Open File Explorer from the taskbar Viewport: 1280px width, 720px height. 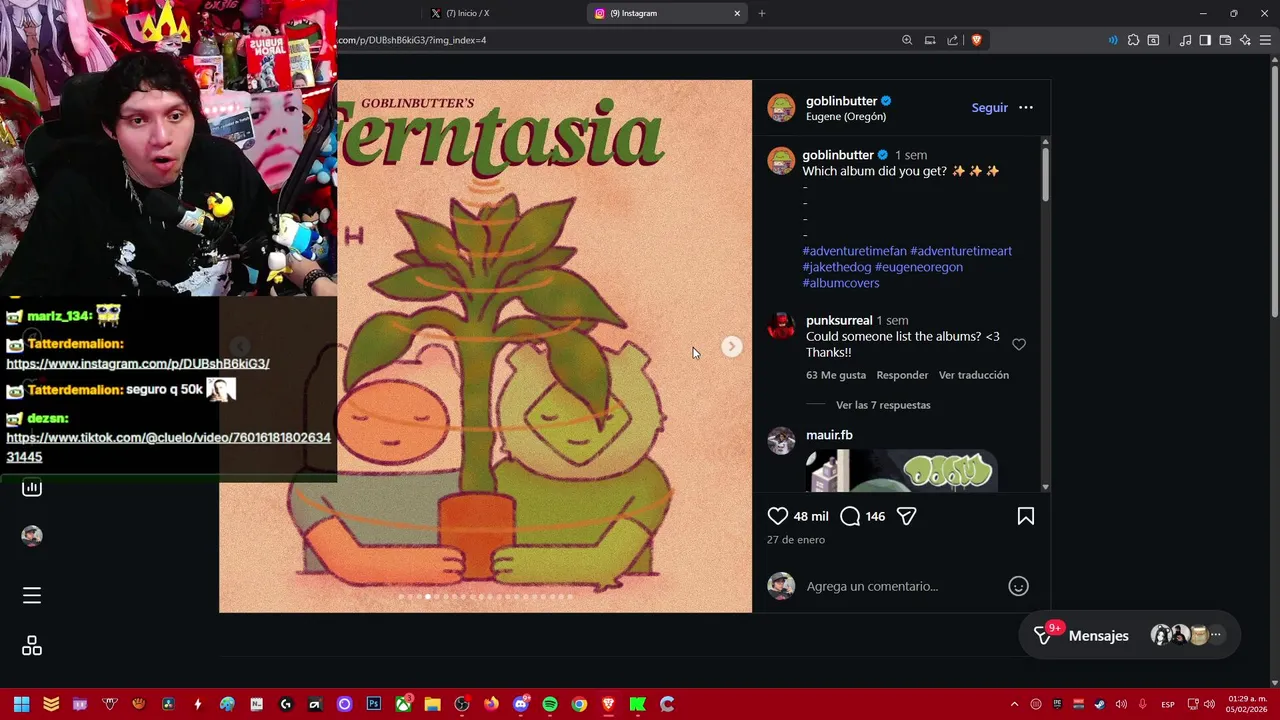pos(432,704)
